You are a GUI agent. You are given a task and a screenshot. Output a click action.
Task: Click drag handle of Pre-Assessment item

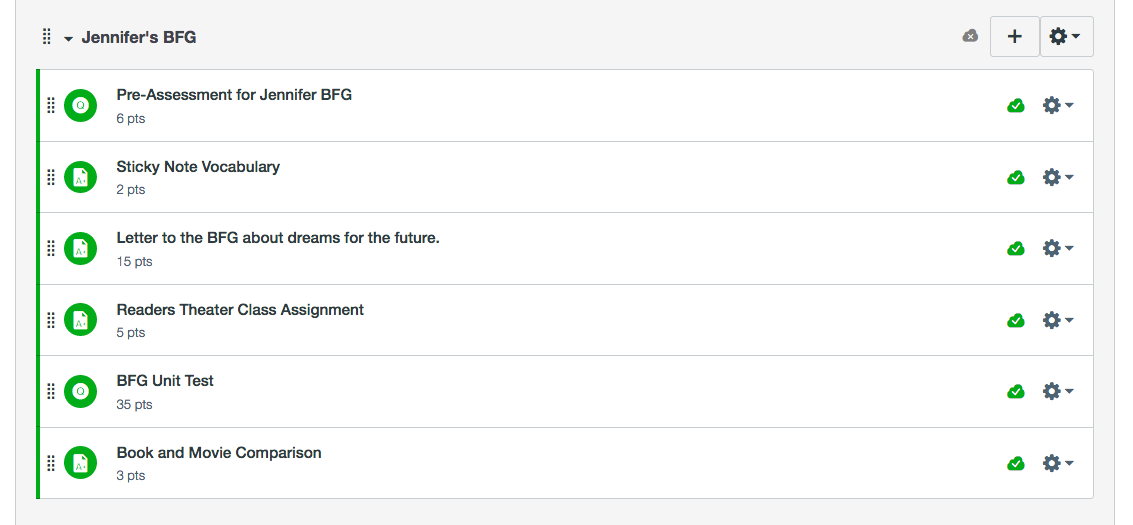click(x=51, y=105)
